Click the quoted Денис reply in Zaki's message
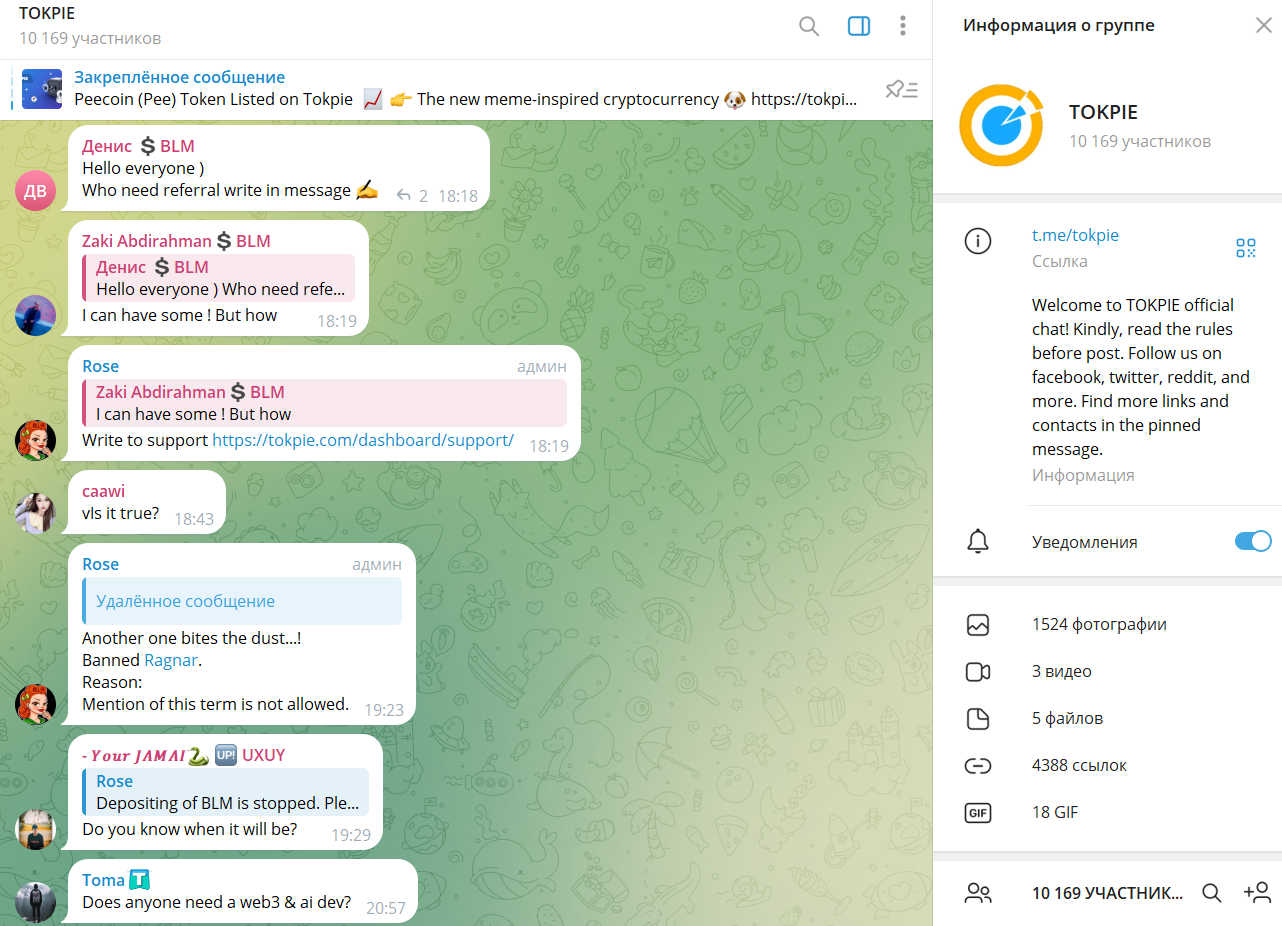 [218, 278]
